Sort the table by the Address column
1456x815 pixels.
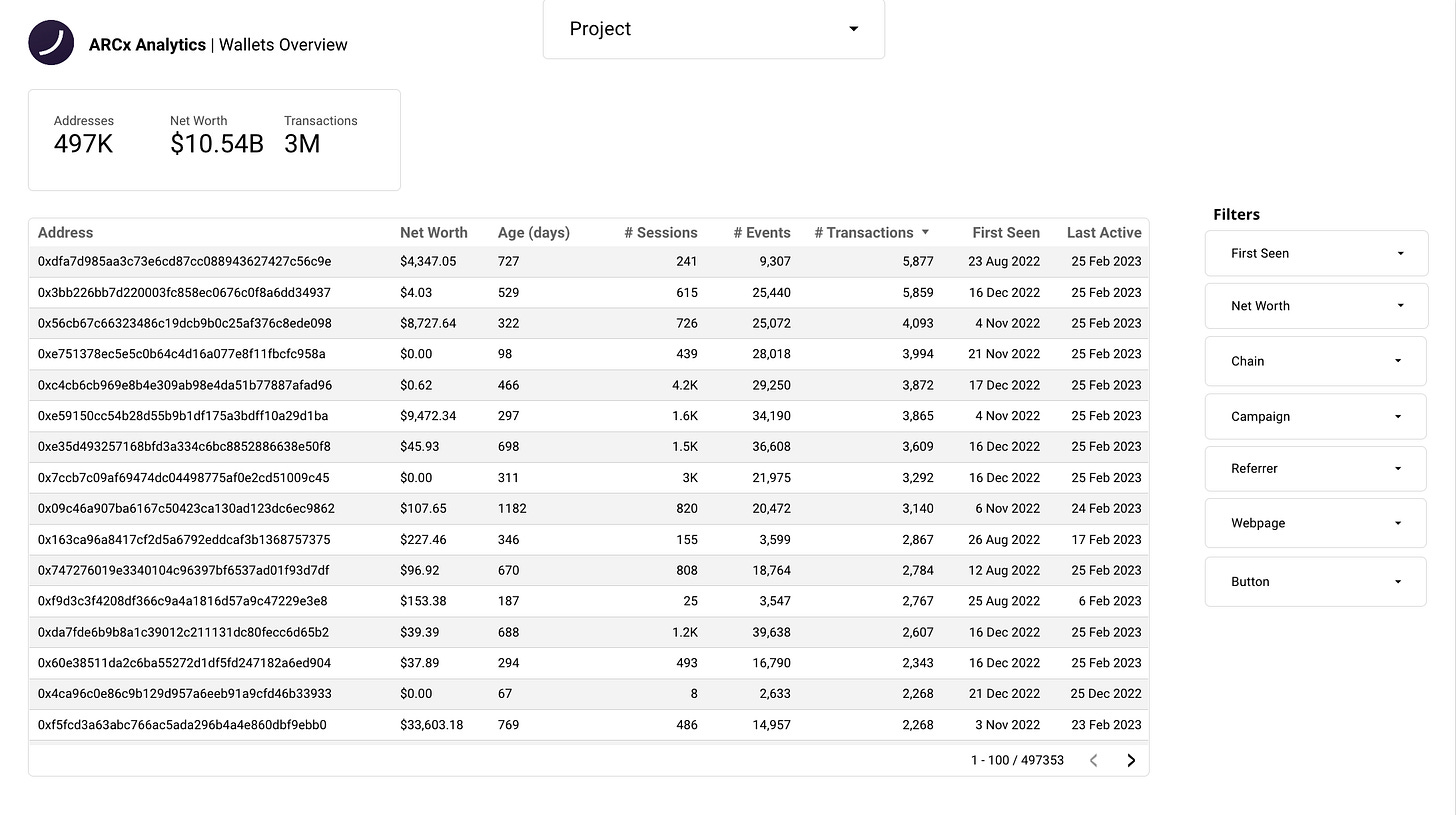[x=65, y=232]
